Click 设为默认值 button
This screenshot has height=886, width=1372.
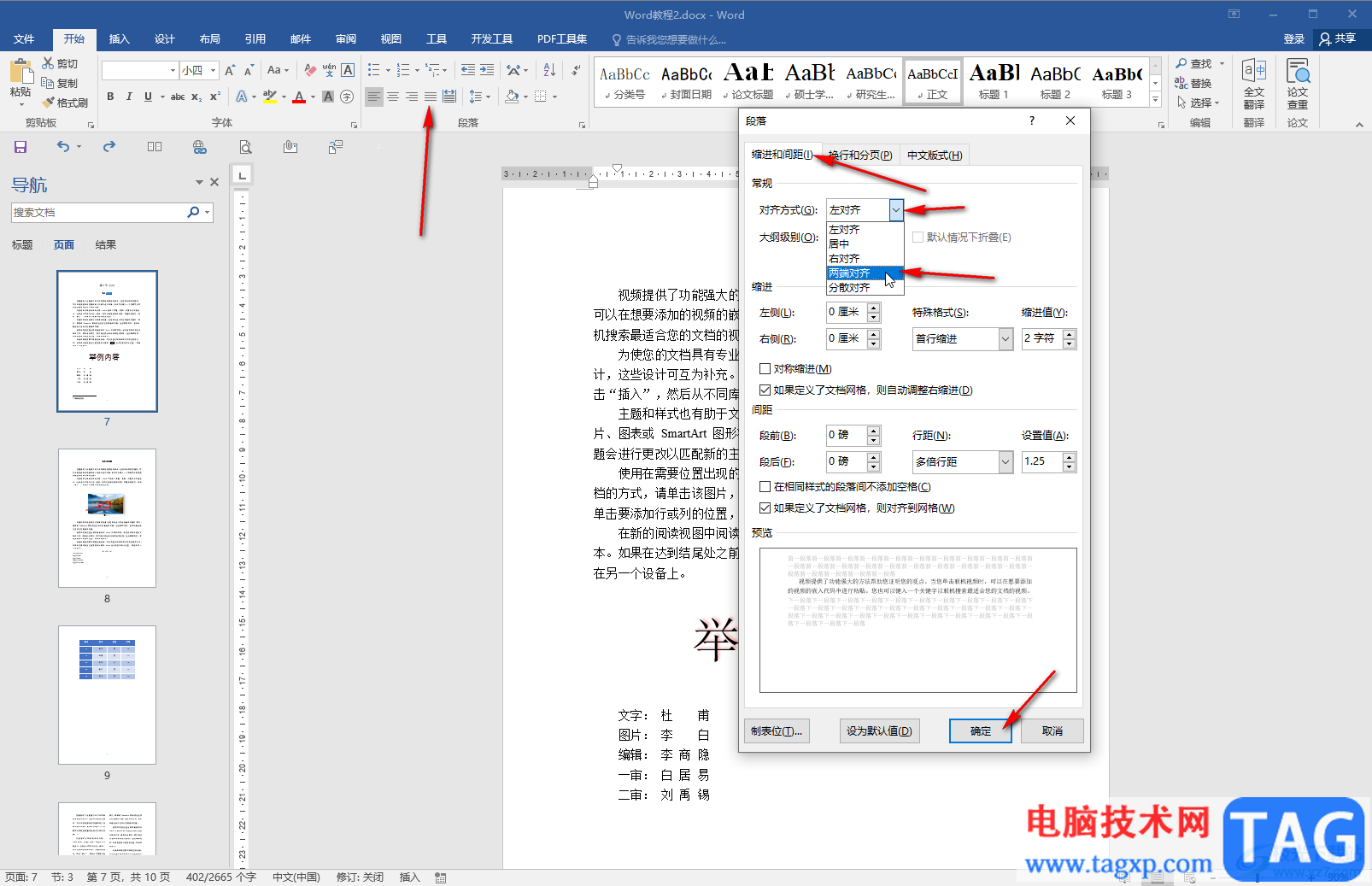pyautogui.click(x=879, y=731)
